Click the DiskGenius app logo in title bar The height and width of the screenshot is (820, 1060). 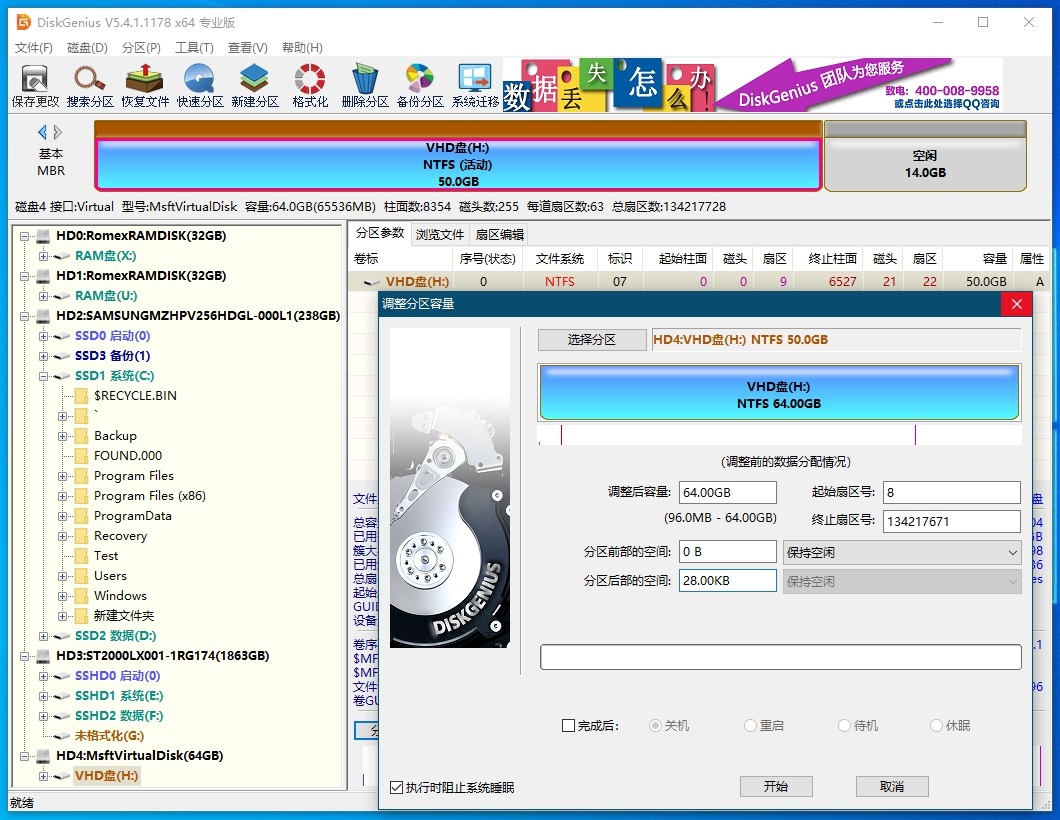pyautogui.click(x=24, y=22)
